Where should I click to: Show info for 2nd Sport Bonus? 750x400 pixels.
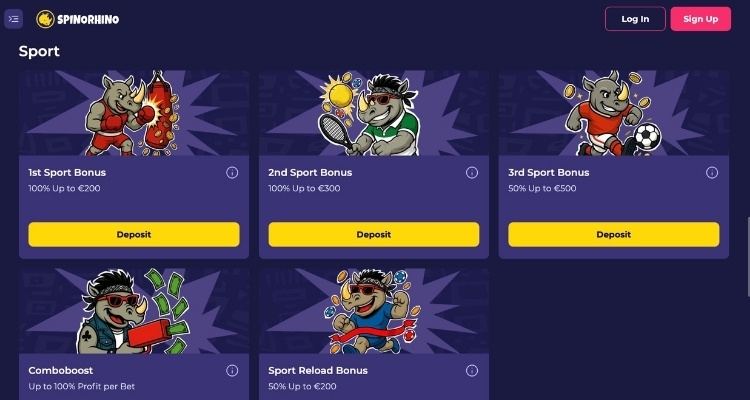(472, 173)
